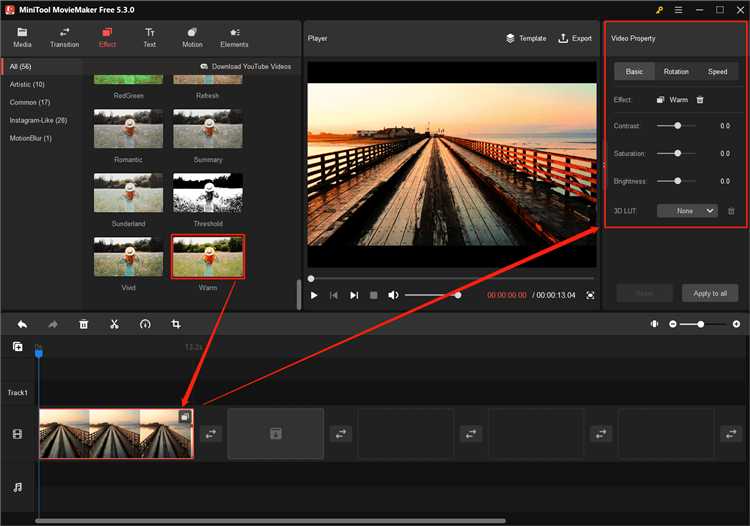This screenshot has height=526, width=750.
Task: Switch to the Basic property tab
Action: point(634,71)
